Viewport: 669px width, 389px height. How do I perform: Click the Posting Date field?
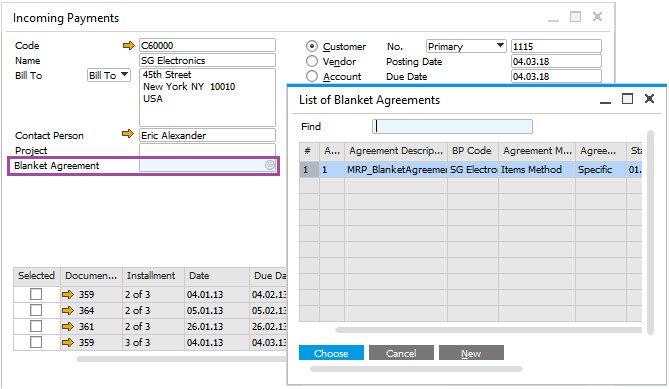[x=556, y=61]
